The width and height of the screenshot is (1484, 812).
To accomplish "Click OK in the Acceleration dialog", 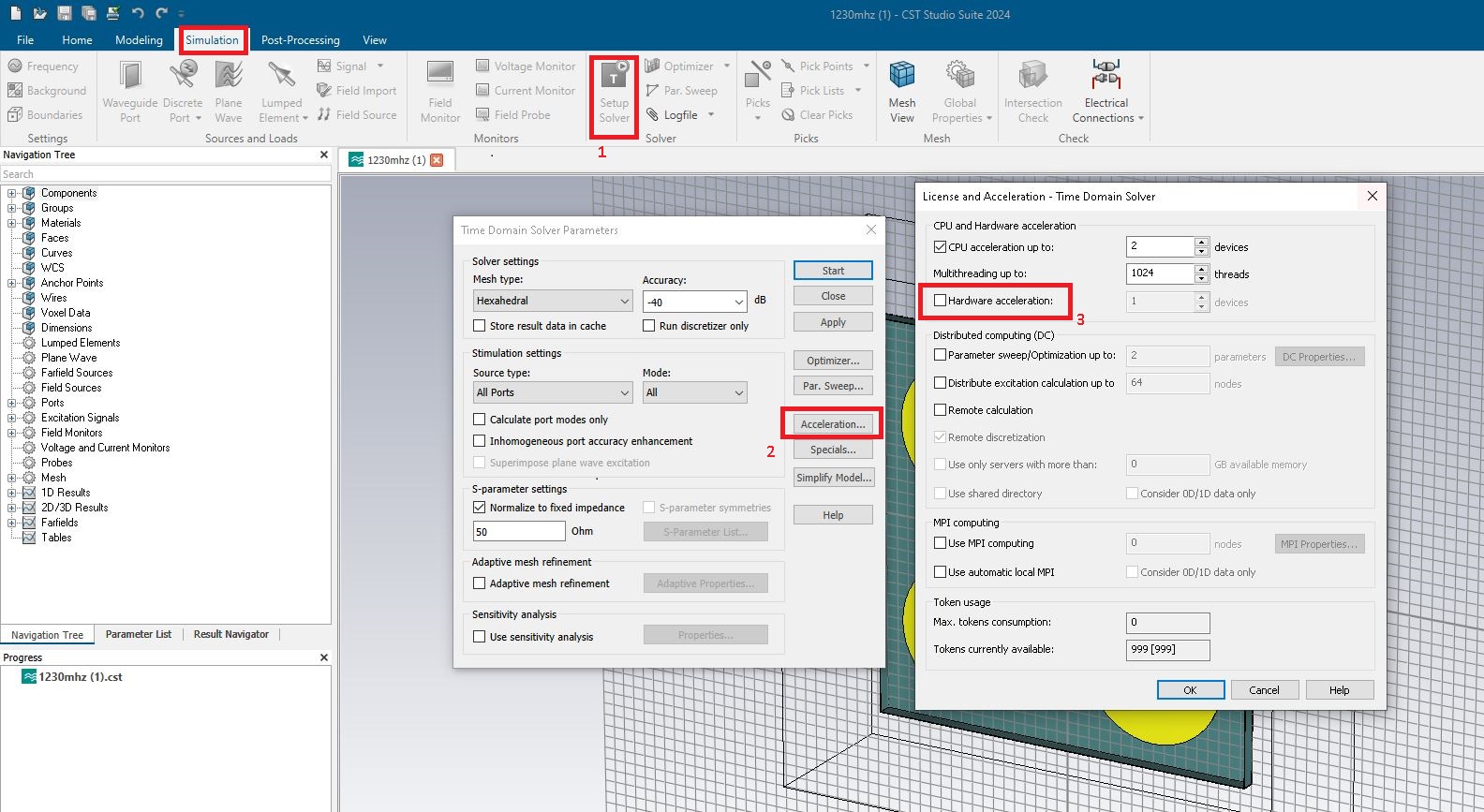I will (x=1190, y=690).
